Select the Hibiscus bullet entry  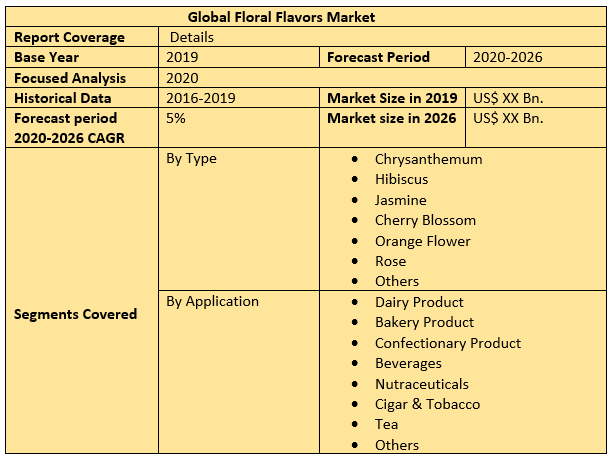click(401, 179)
